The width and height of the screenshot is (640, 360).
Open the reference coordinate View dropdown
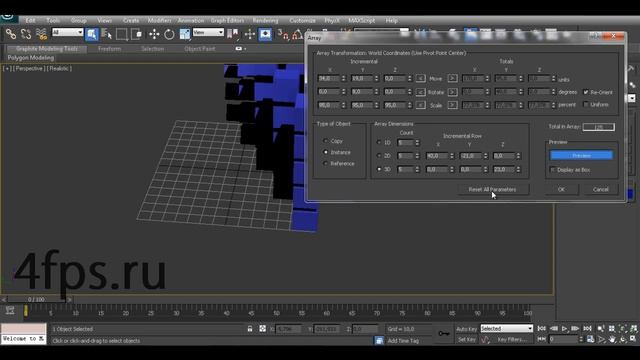point(208,32)
